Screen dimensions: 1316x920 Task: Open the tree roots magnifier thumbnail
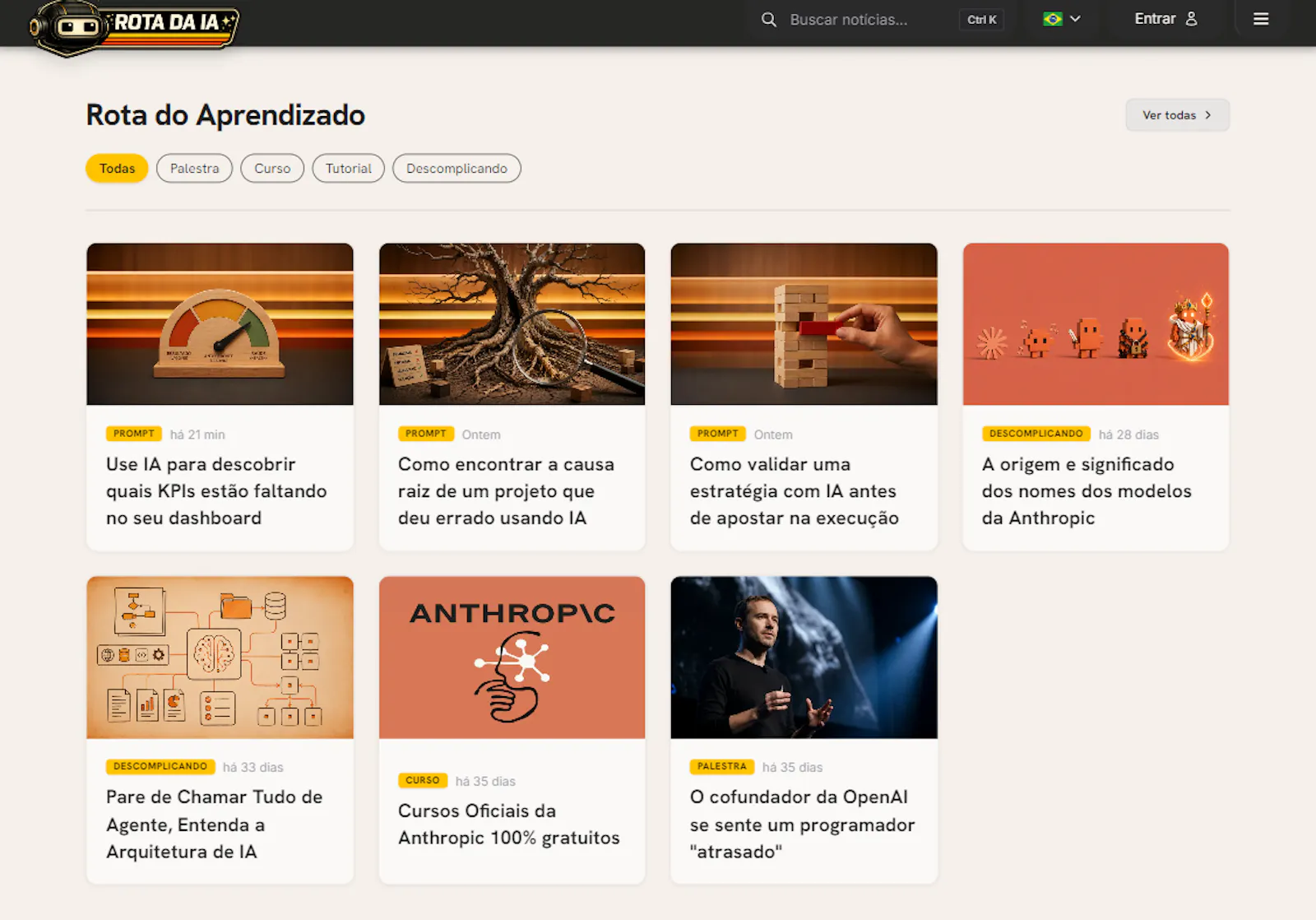pos(512,324)
